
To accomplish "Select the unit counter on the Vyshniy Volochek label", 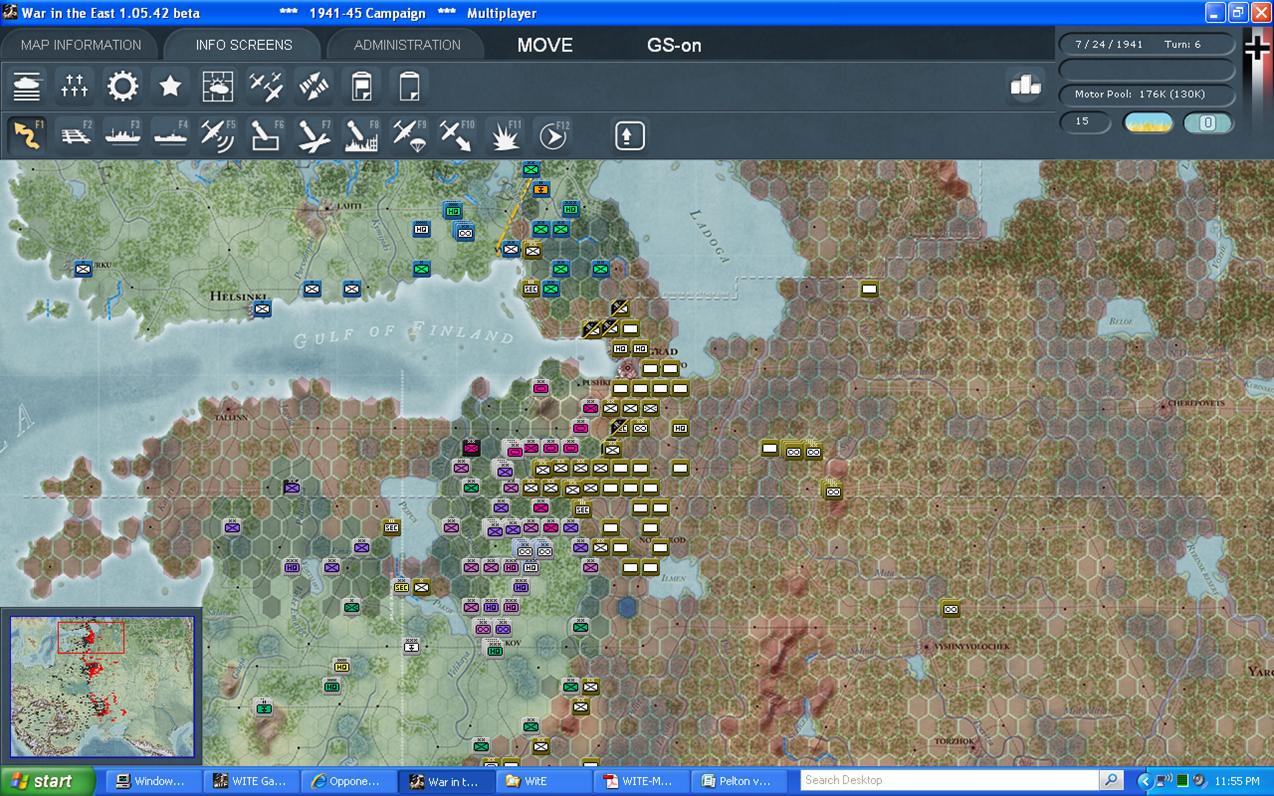I will [x=950, y=609].
